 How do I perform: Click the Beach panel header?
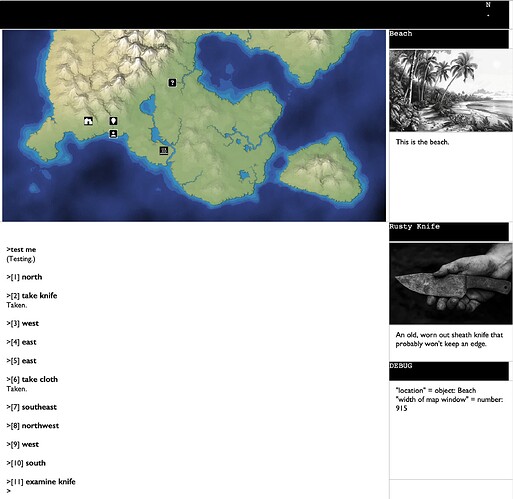449,39
